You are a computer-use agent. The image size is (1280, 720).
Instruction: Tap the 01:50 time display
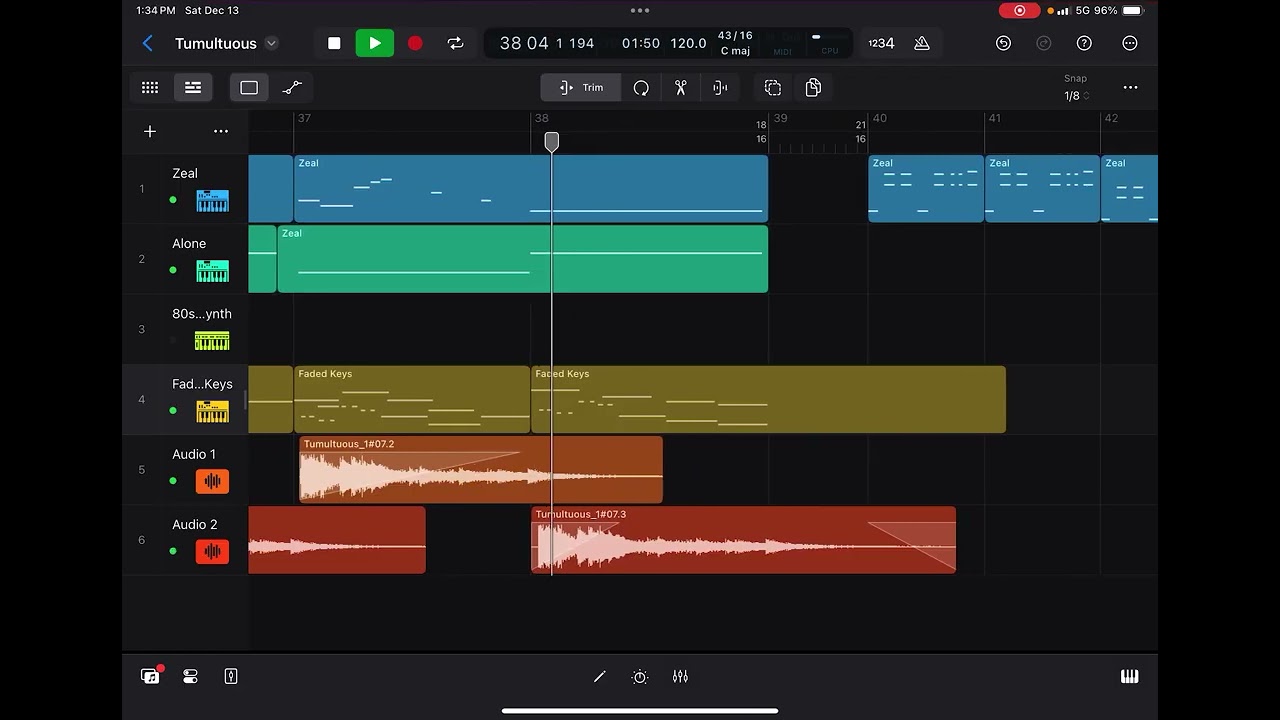[x=641, y=43]
